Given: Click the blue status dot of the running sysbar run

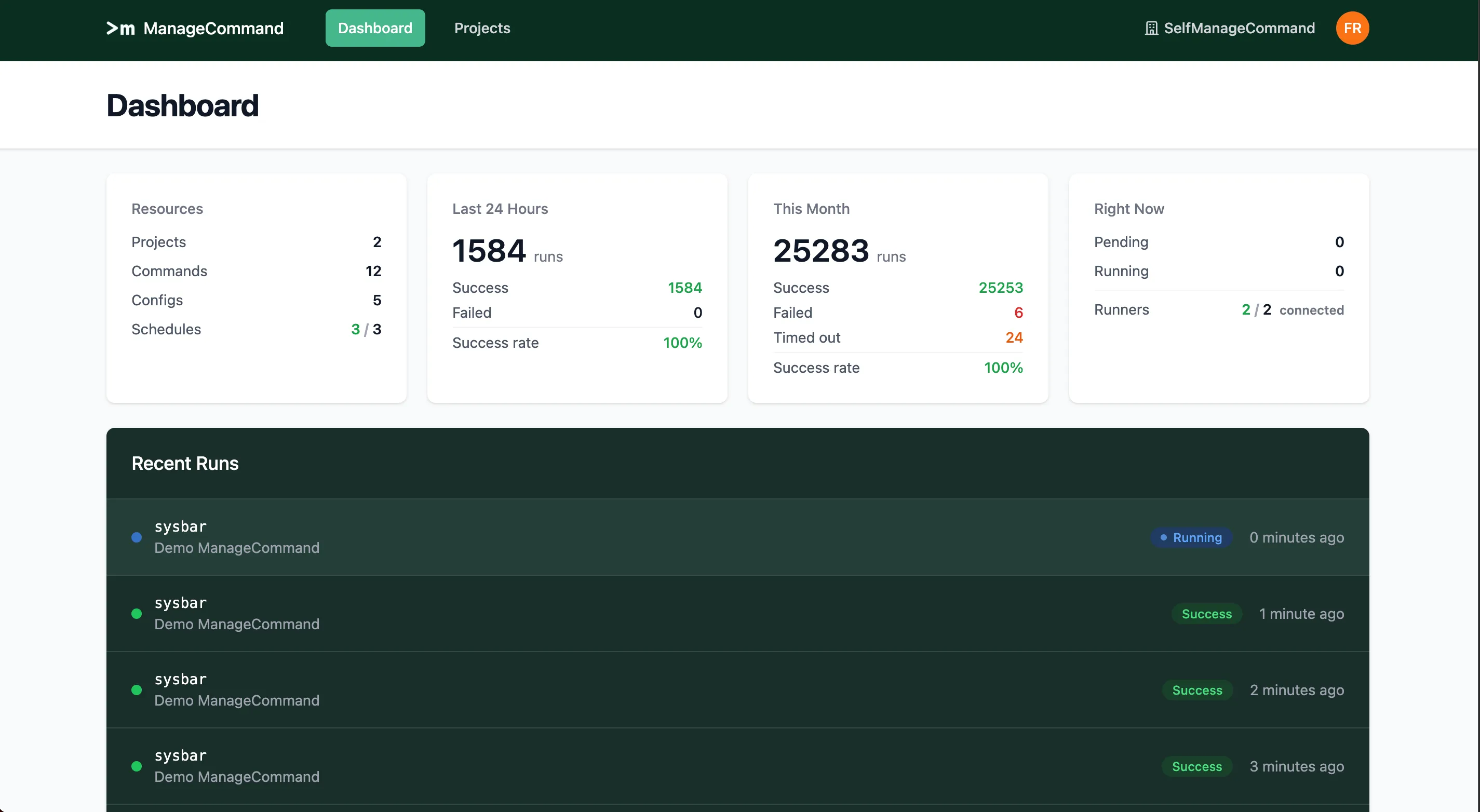Looking at the screenshot, I should [x=137, y=537].
